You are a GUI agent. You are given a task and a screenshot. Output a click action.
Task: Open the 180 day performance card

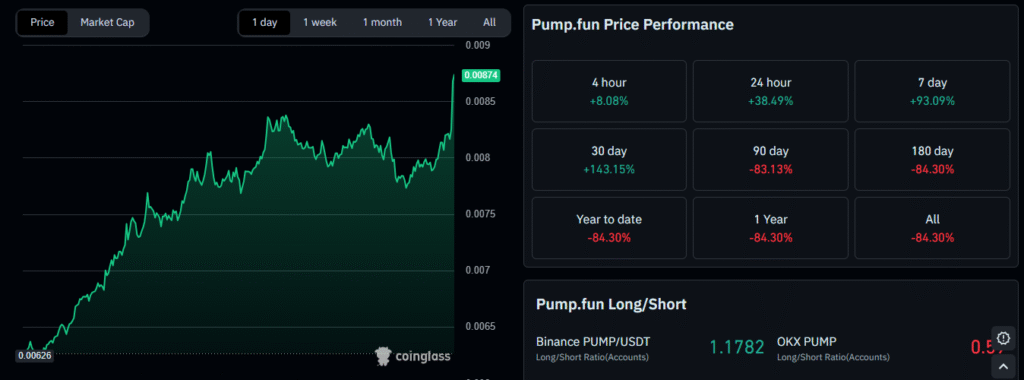coord(932,160)
